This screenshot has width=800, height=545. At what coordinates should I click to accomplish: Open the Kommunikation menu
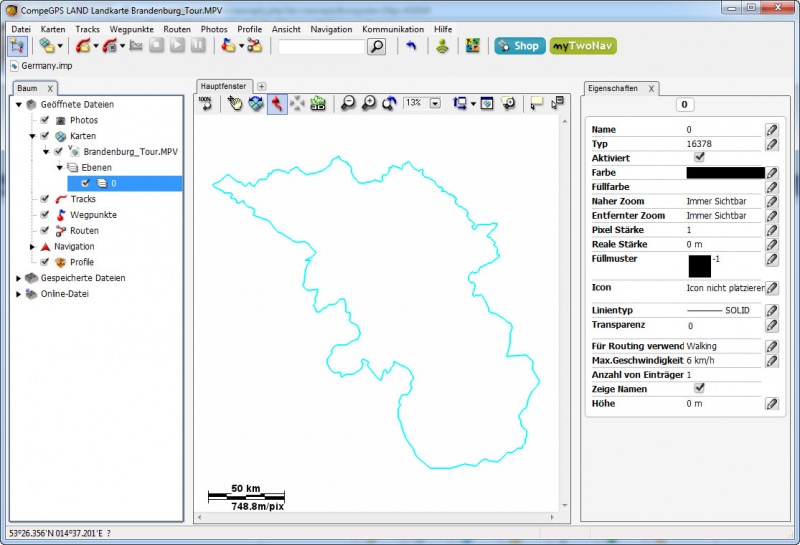pos(393,29)
